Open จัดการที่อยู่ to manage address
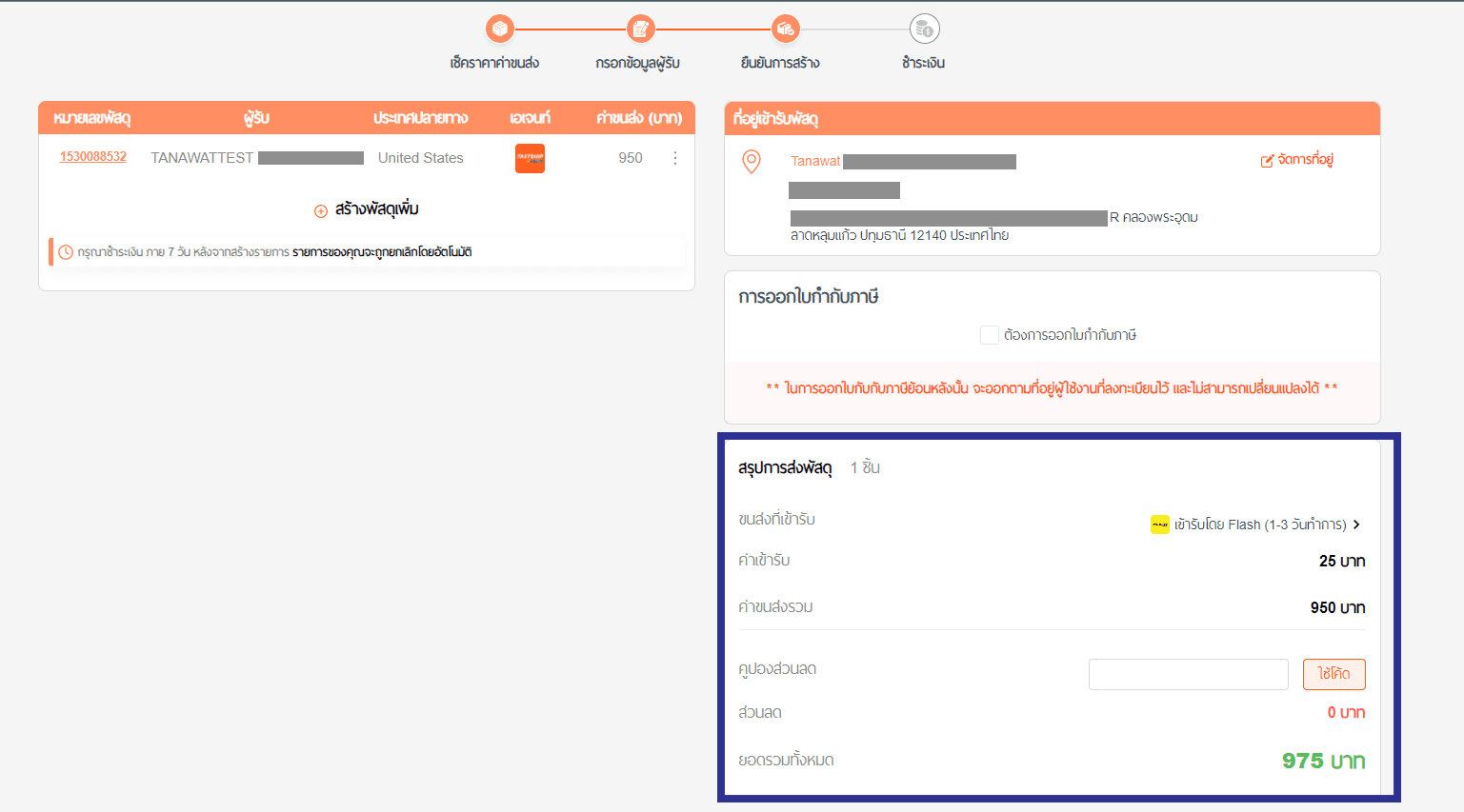The image size is (1464, 812). (1305, 160)
